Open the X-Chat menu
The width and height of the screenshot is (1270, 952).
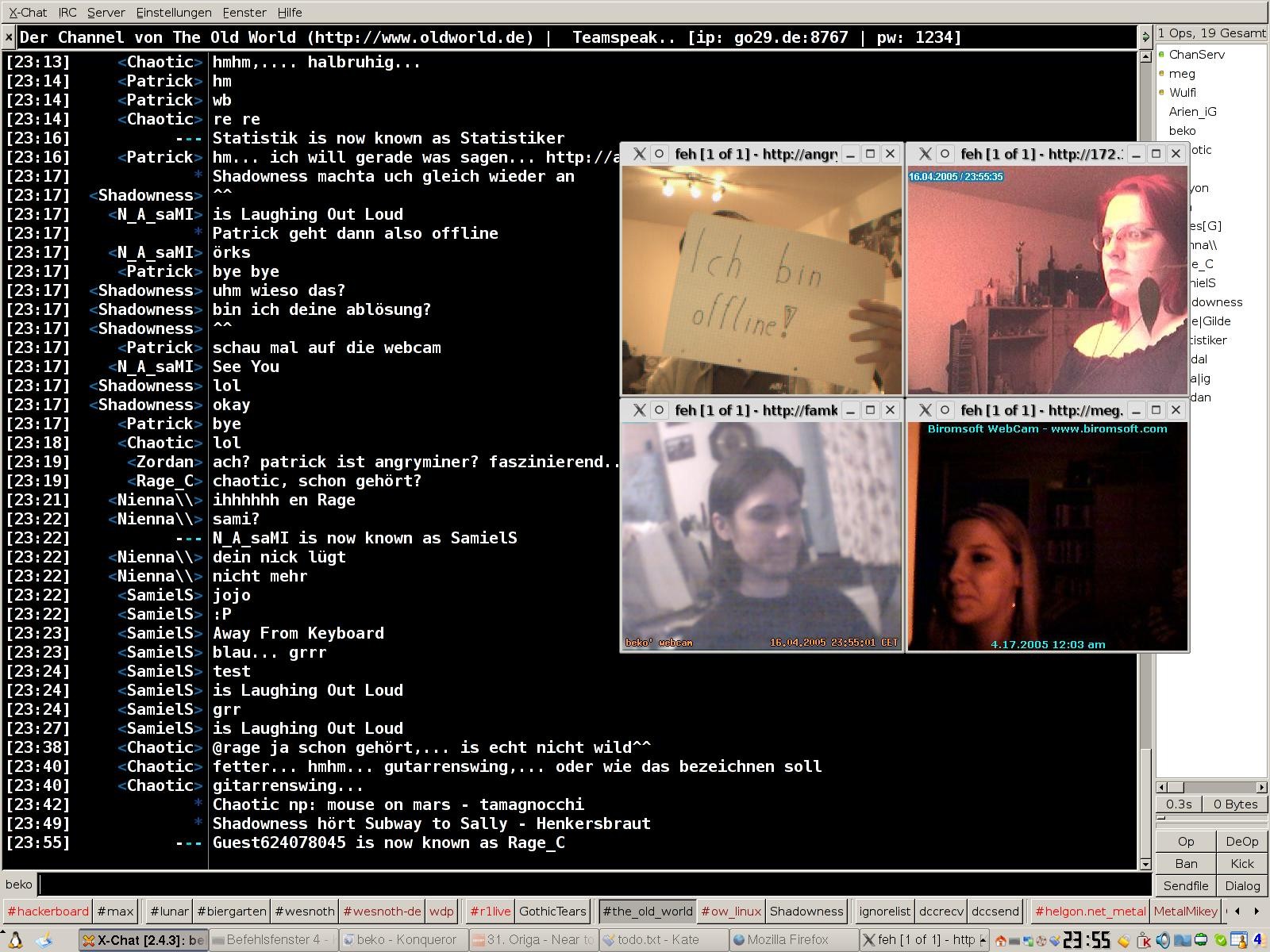click(x=28, y=13)
